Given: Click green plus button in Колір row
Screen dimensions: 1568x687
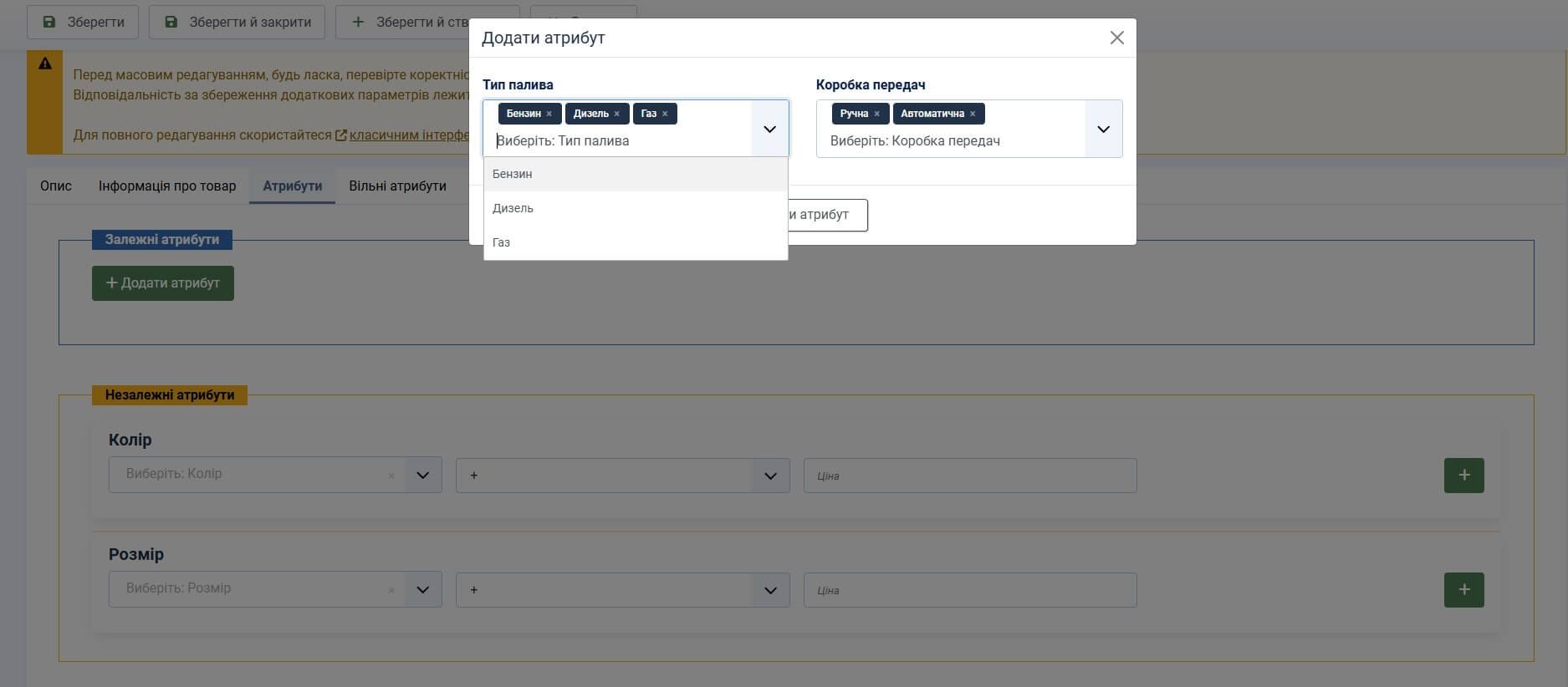Looking at the screenshot, I should (x=1463, y=475).
